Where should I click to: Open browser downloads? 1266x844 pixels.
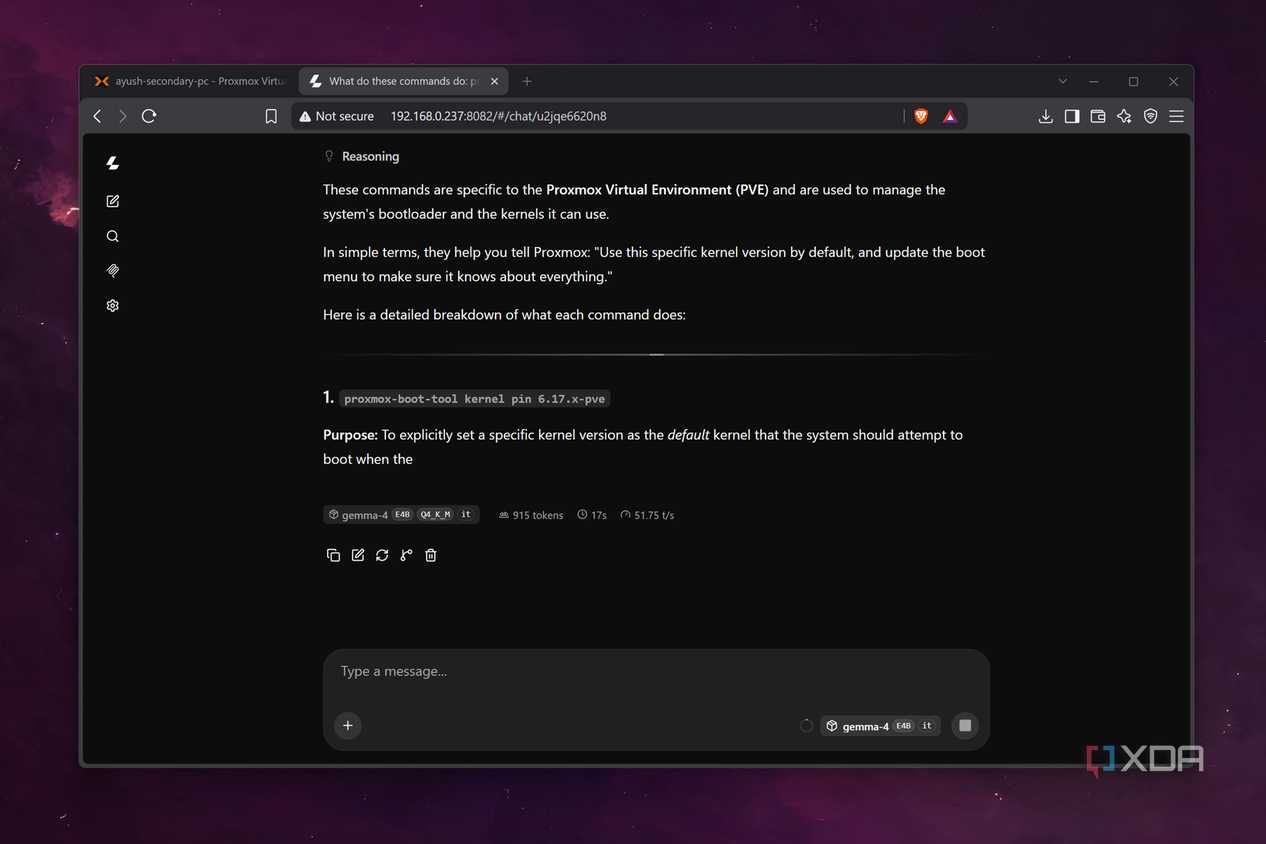click(1045, 116)
